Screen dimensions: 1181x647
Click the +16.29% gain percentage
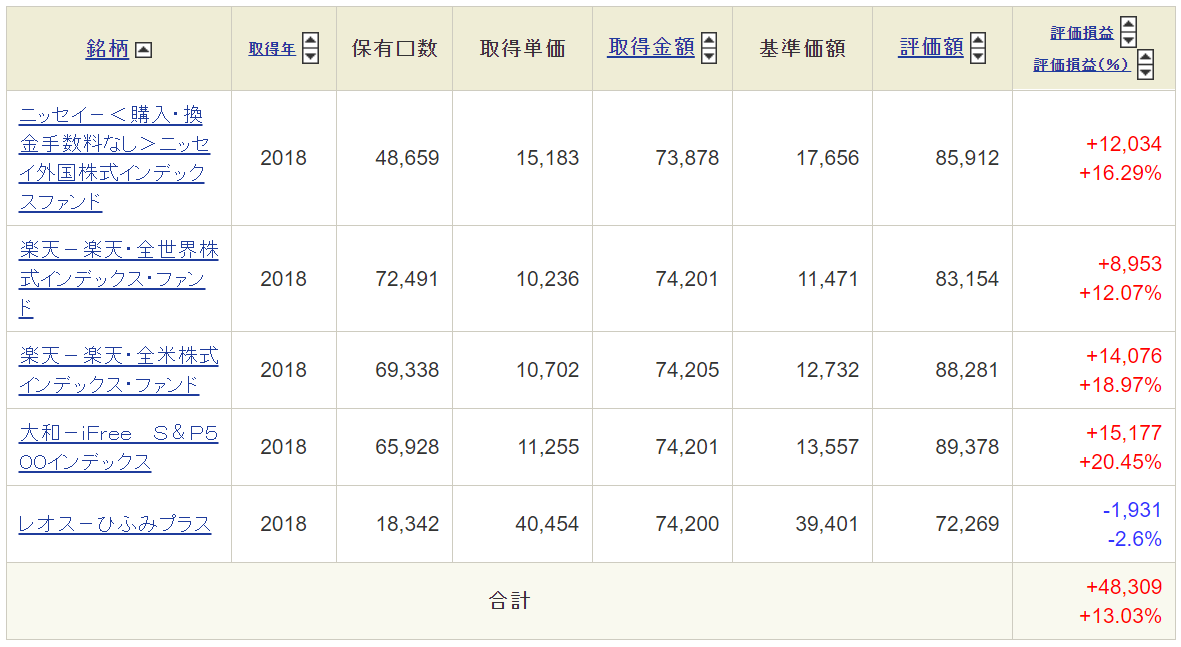tap(1121, 173)
